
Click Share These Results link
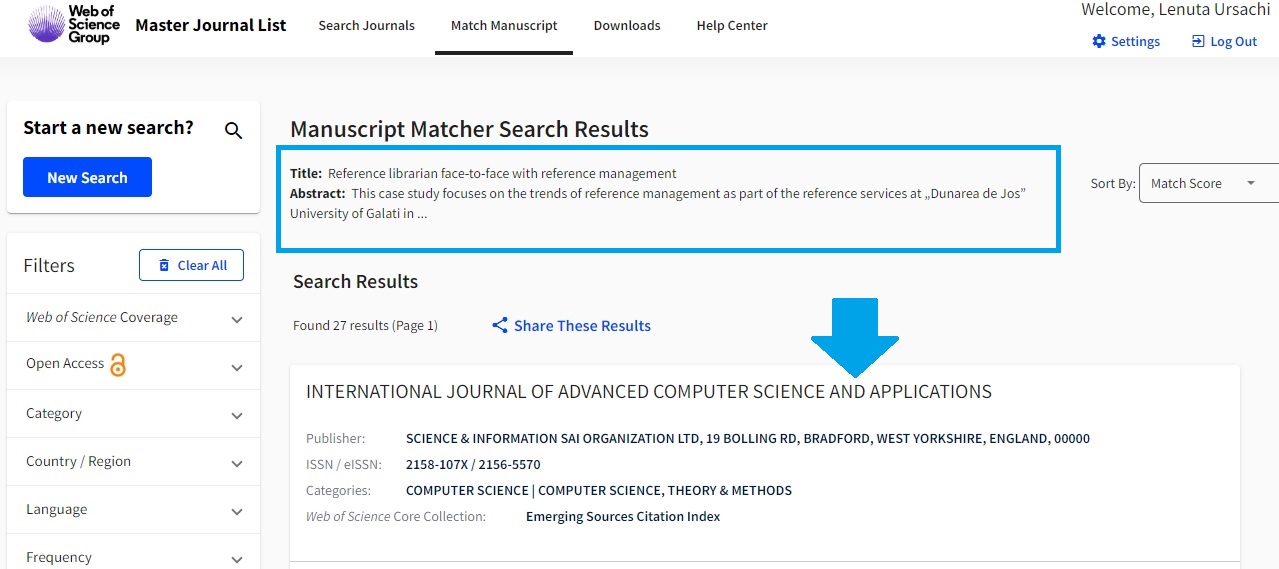pos(582,325)
